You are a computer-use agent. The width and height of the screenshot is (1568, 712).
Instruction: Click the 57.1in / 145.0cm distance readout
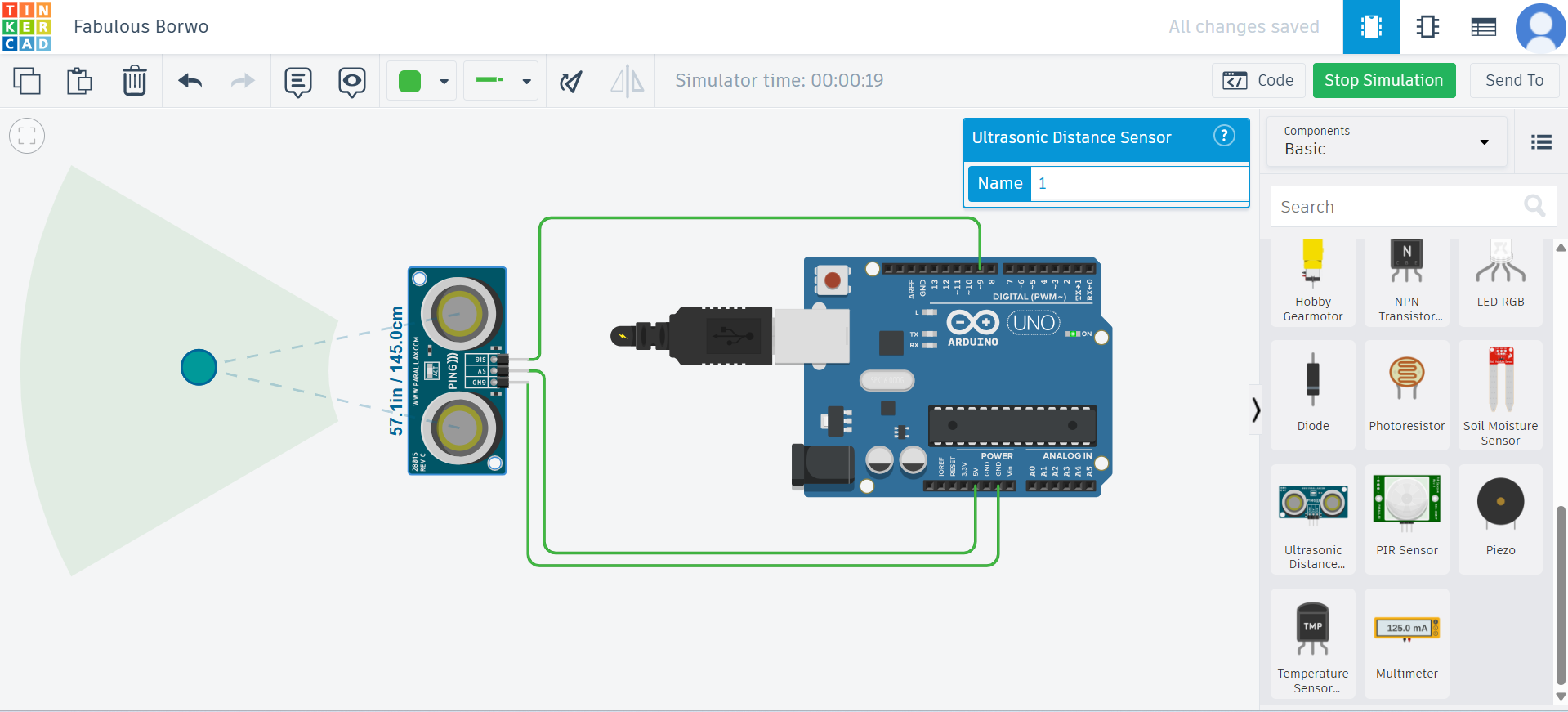pos(396,370)
